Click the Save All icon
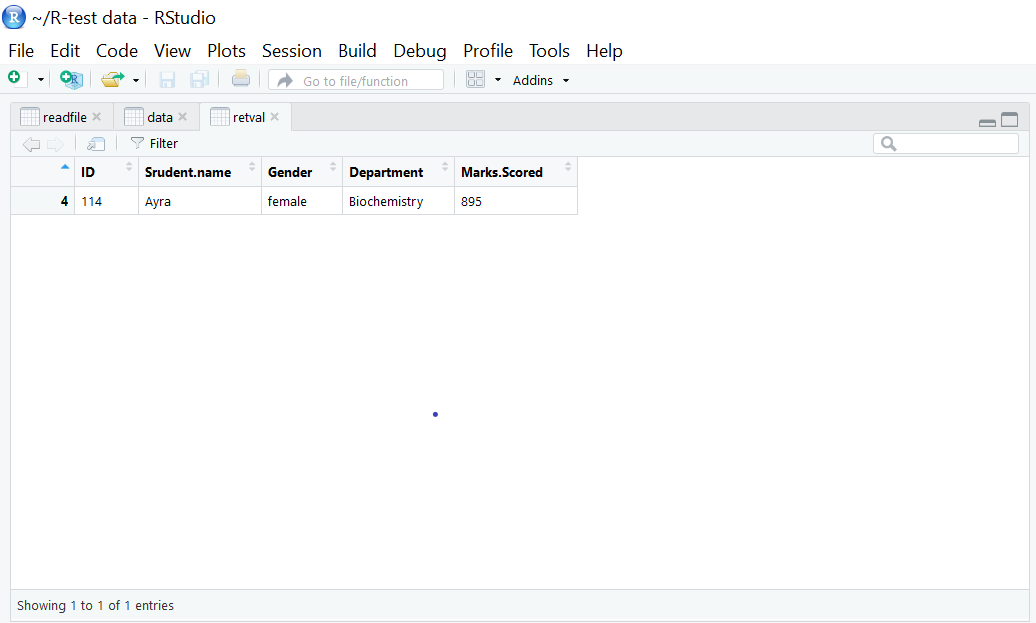 click(199, 79)
